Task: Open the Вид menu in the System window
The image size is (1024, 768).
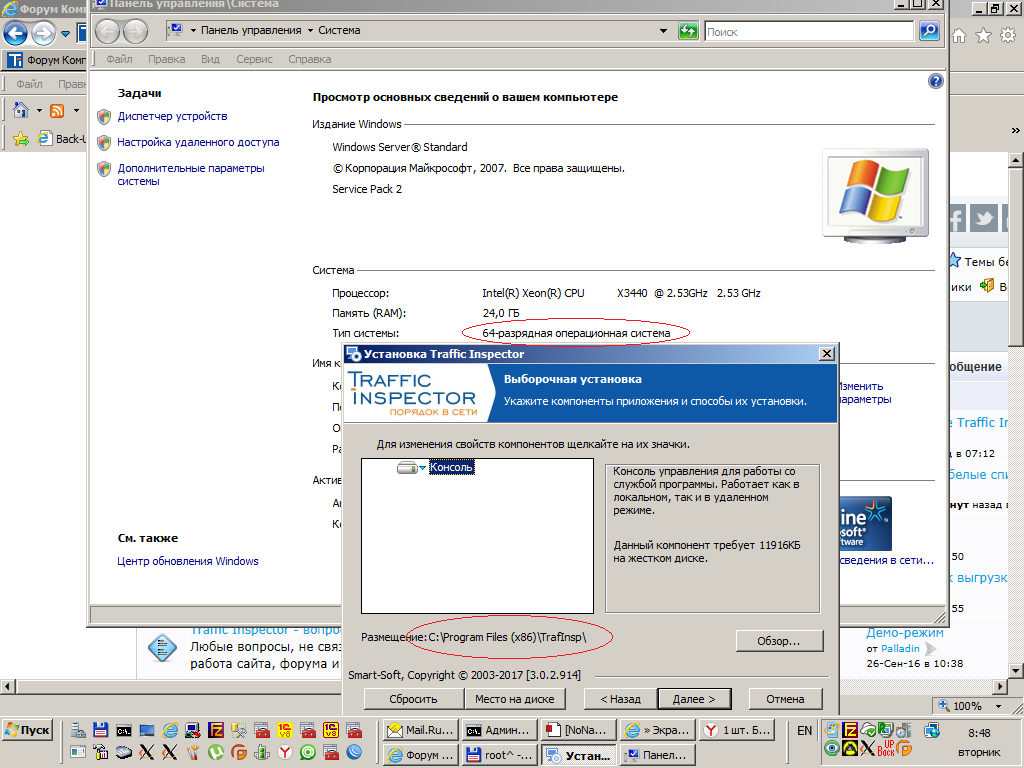Action: click(210, 59)
